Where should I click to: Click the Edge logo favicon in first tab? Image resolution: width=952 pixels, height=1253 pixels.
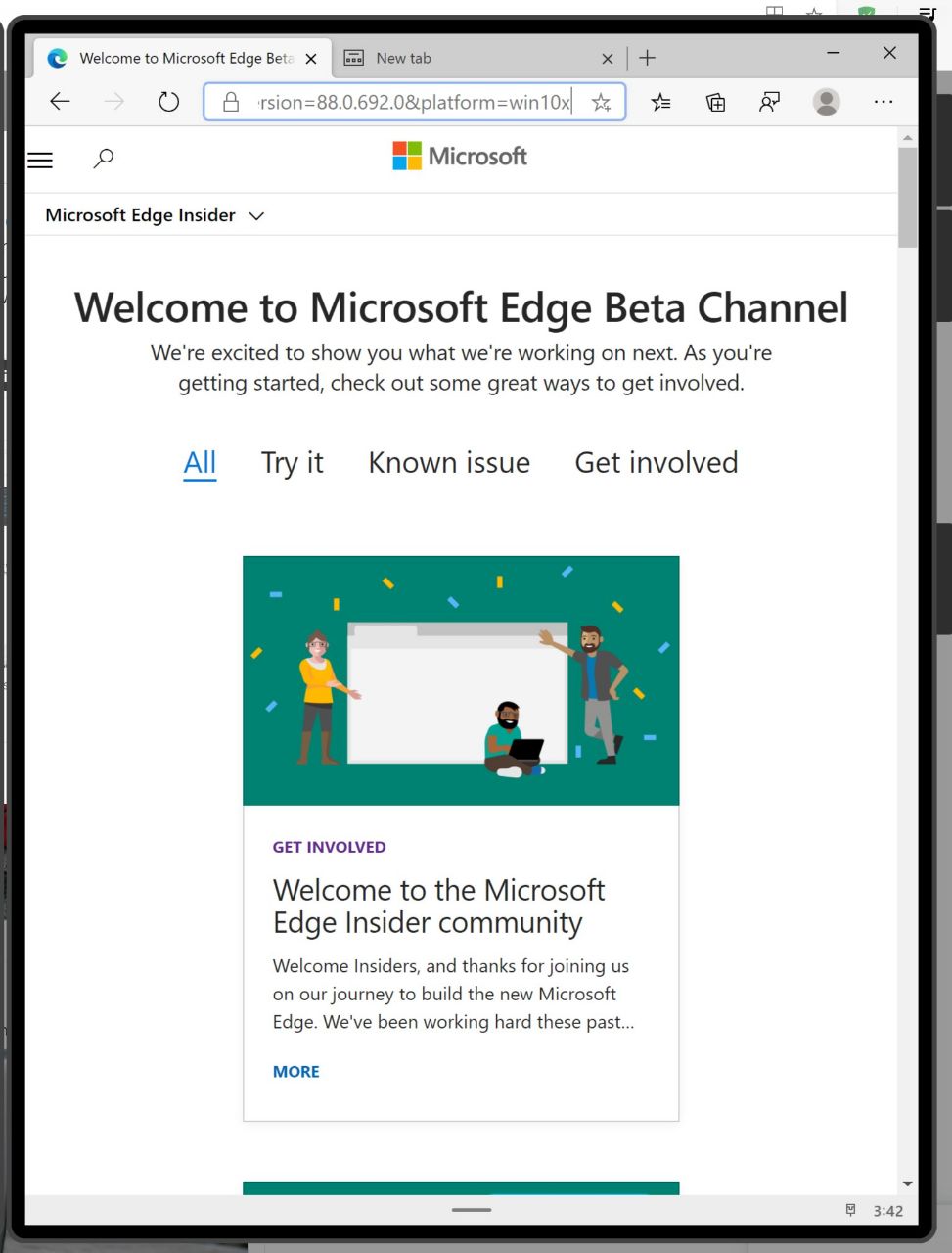58,59
